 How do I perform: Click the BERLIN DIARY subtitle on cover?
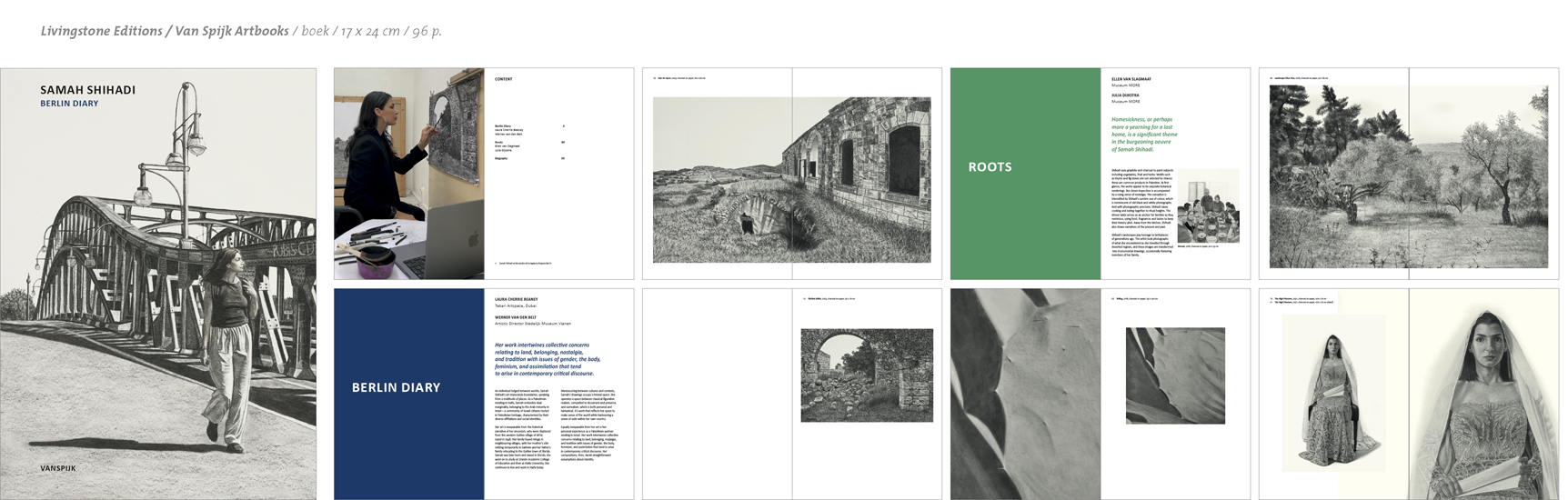click(69, 104)
